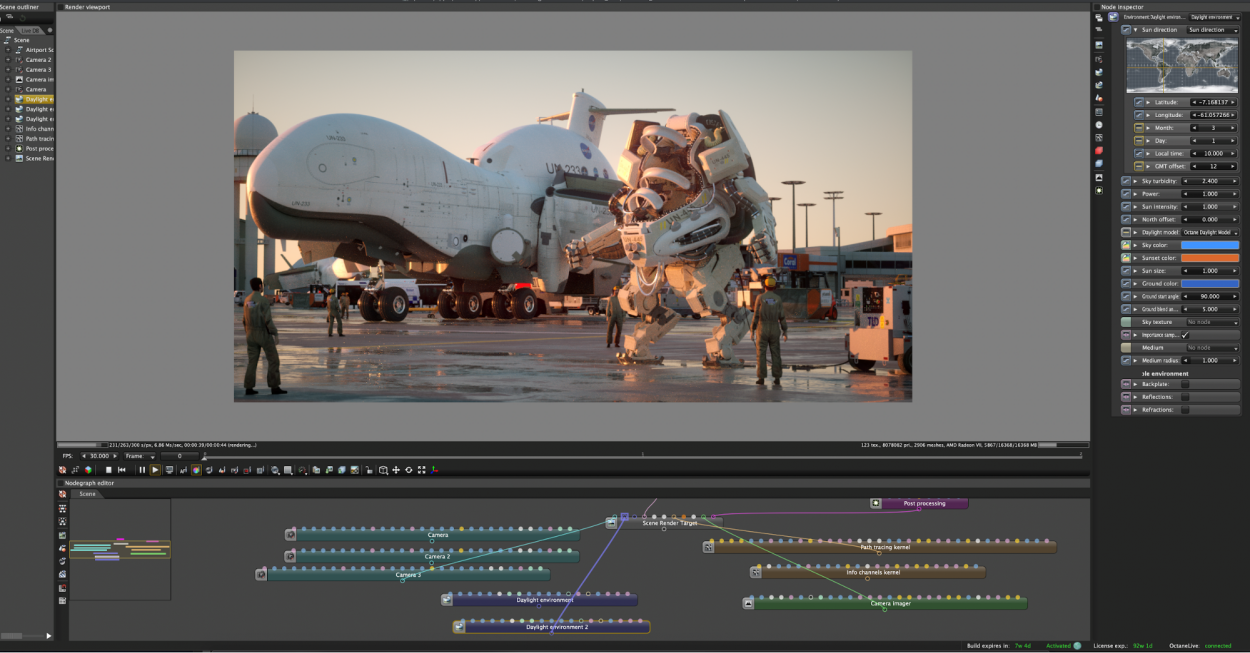Click the four-corner expand icon in render toolbar

coord(422,470)
